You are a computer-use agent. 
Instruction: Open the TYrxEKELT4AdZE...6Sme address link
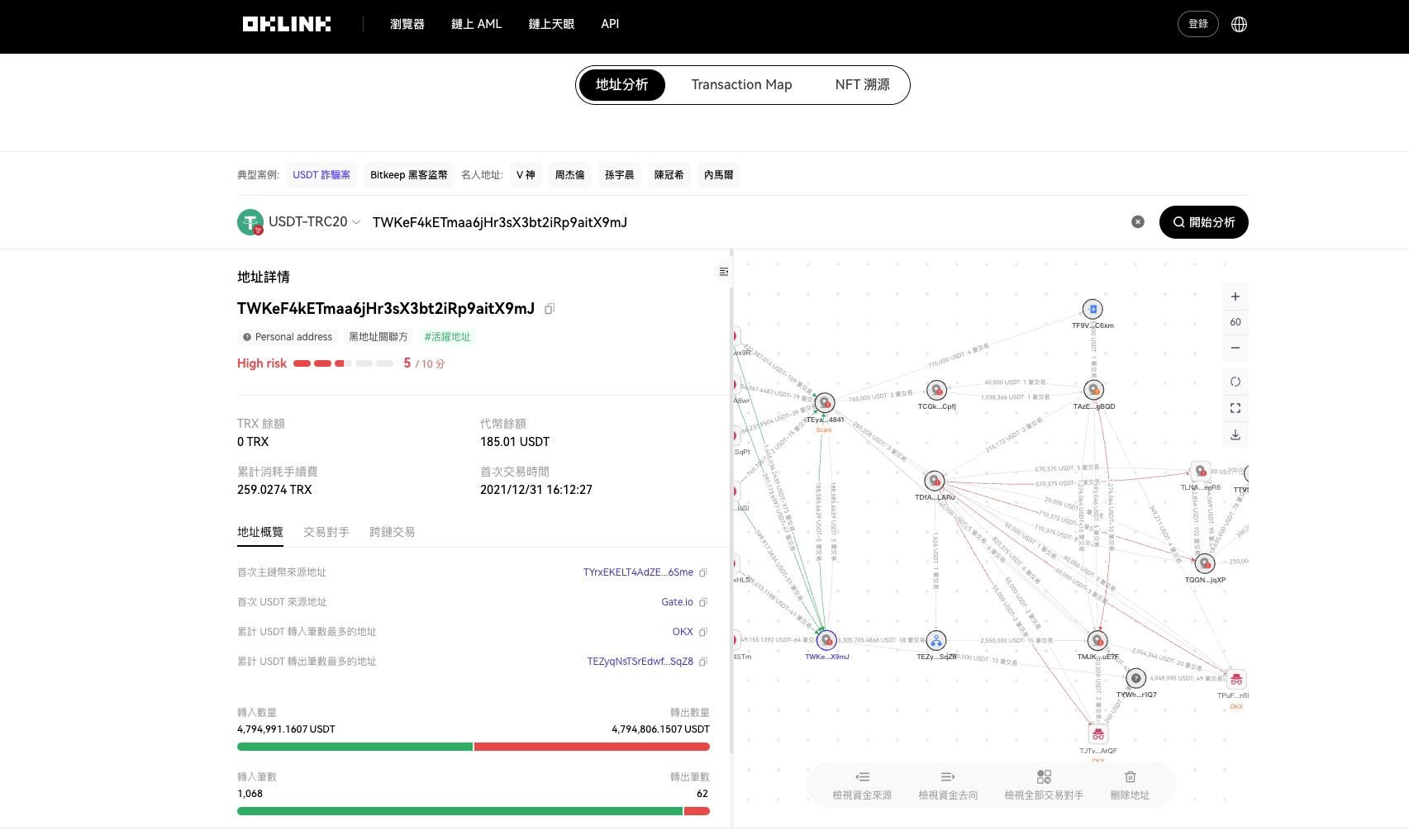point(638,572)
